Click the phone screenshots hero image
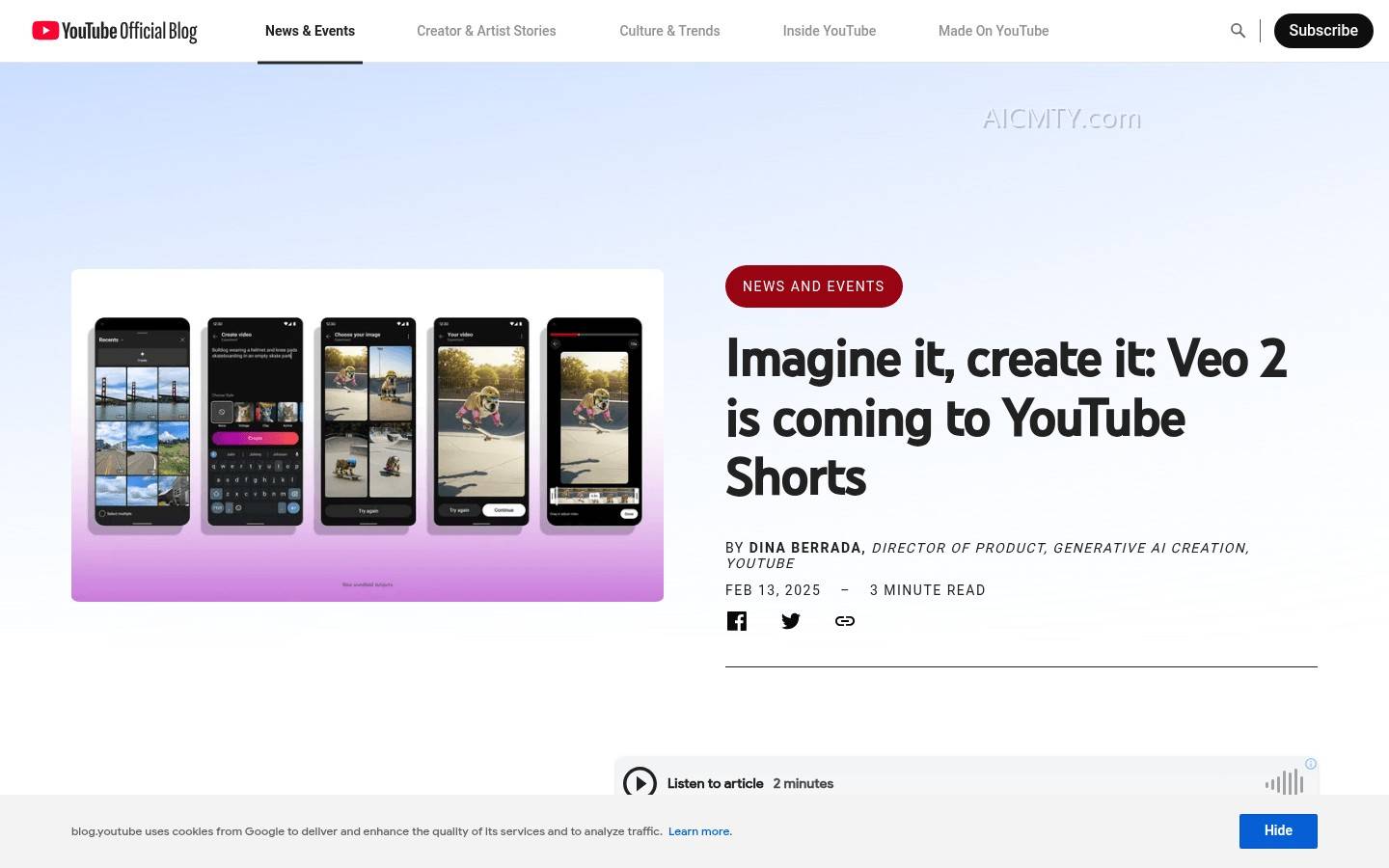The height and width of the screenshot is (868, 1389). (x=368, y=435)
